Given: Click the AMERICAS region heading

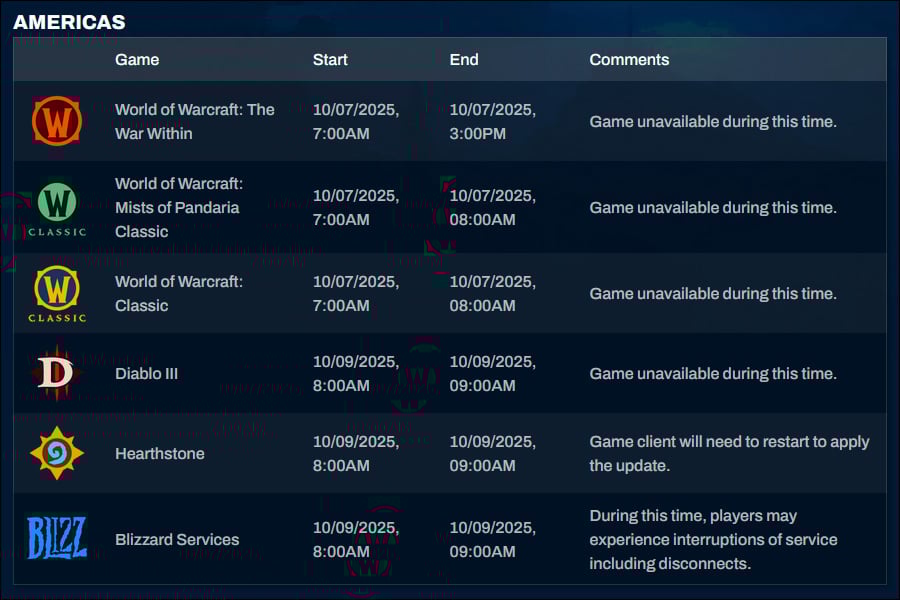Looking at the screenshot, I should tap(69, 22).
